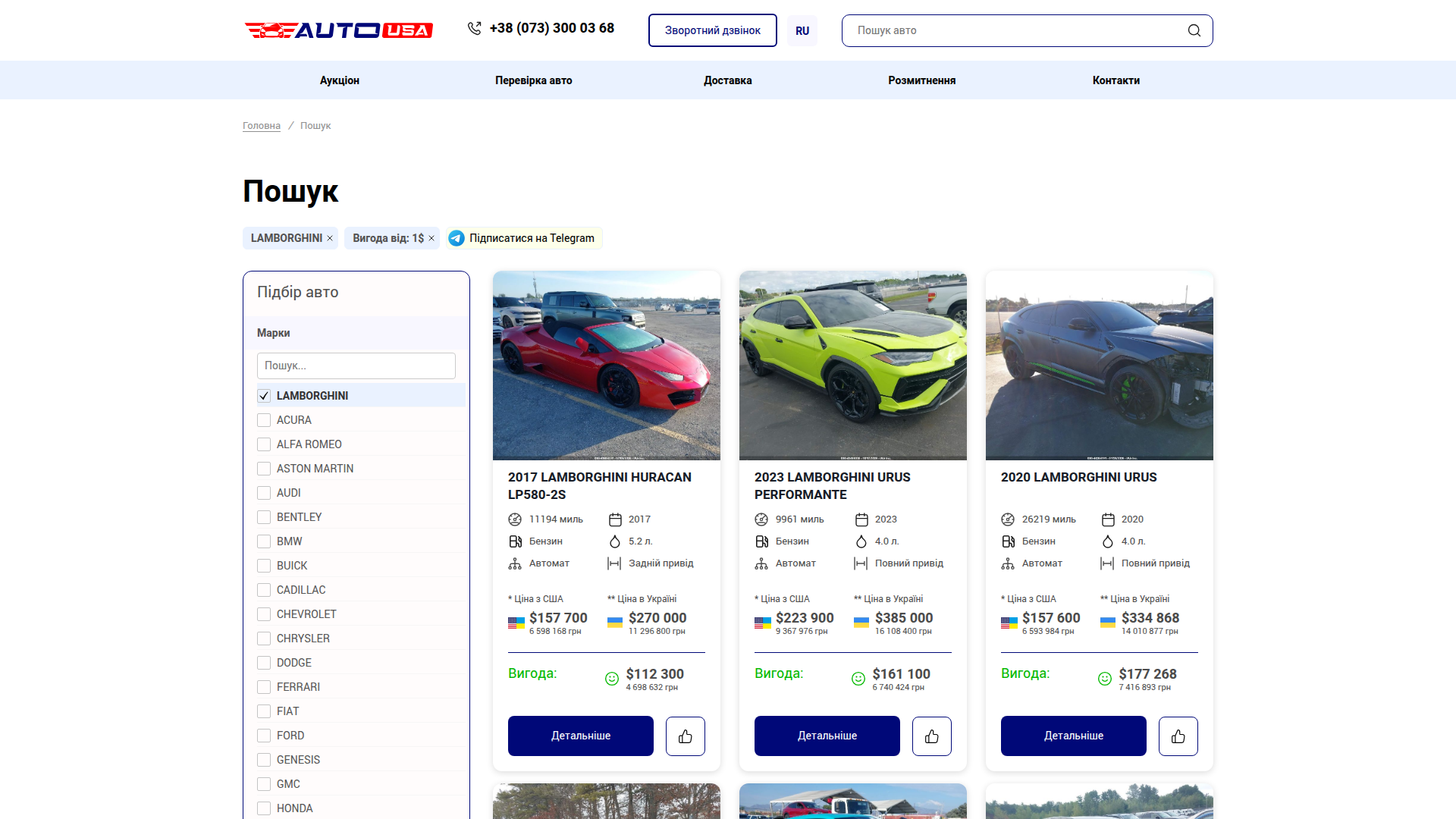This screenshot has height=819, width=1456.
Task: Remove the 'Вигода від: 1$' filter tag
Action: pos(431,238)
